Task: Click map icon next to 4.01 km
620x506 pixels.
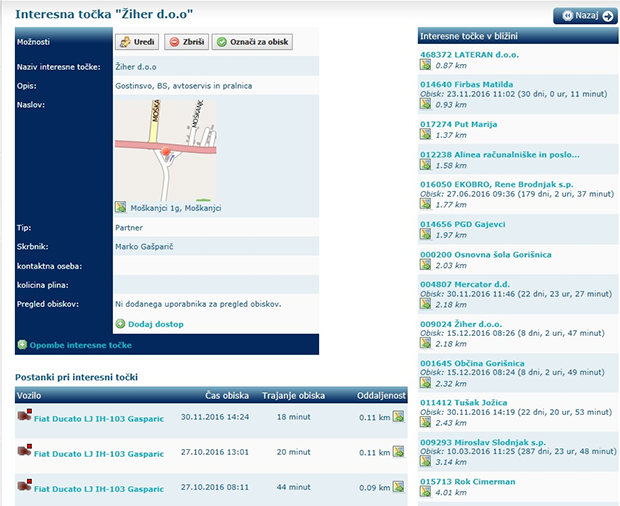Action: (x=425, y=492)
